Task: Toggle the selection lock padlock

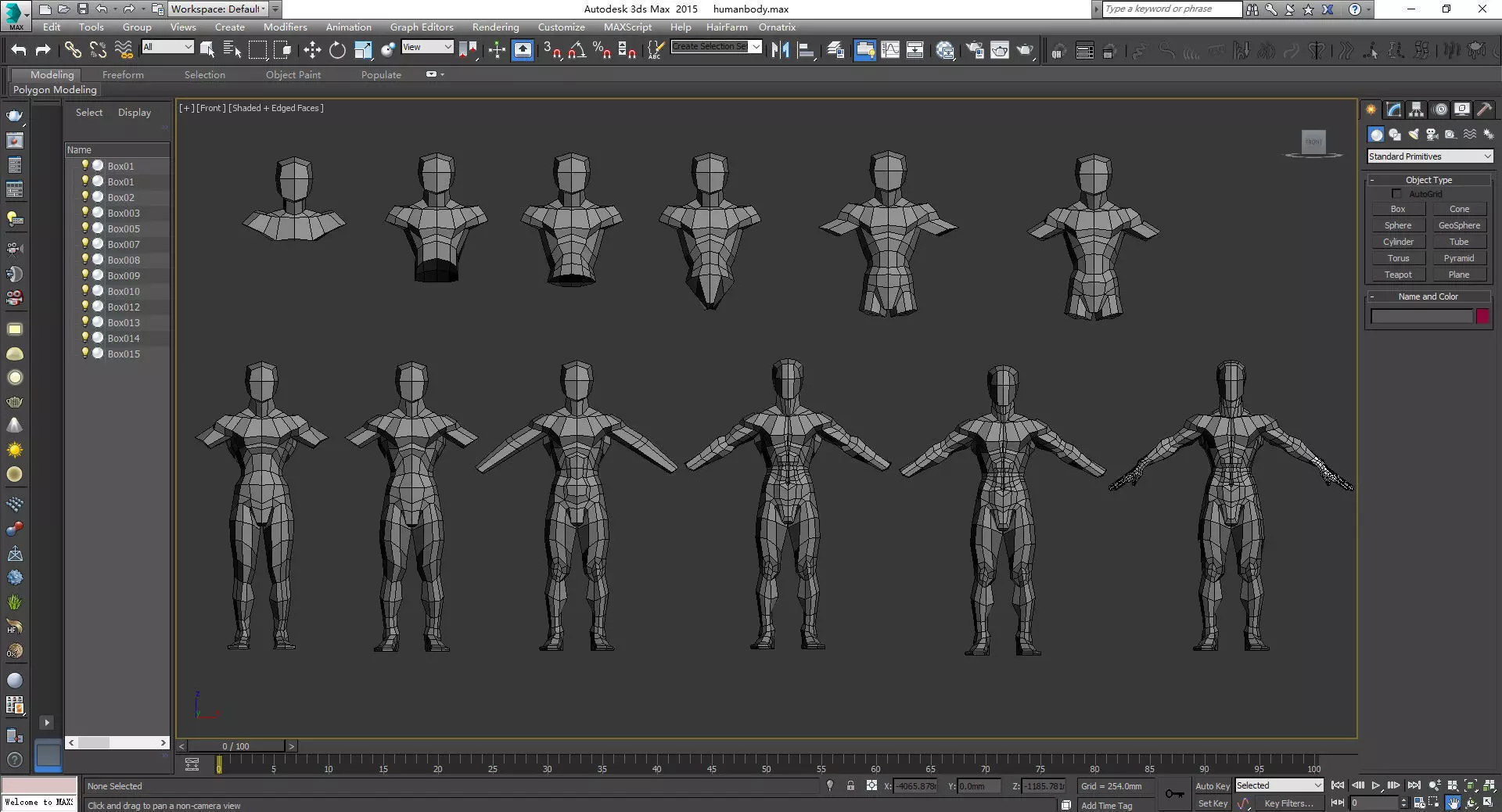Action: (850, 785)
